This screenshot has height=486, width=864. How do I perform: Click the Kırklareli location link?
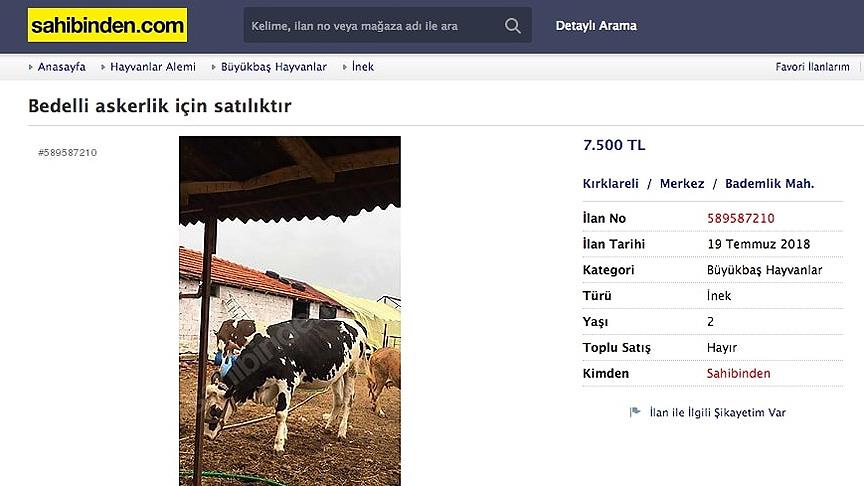[611, 183]
